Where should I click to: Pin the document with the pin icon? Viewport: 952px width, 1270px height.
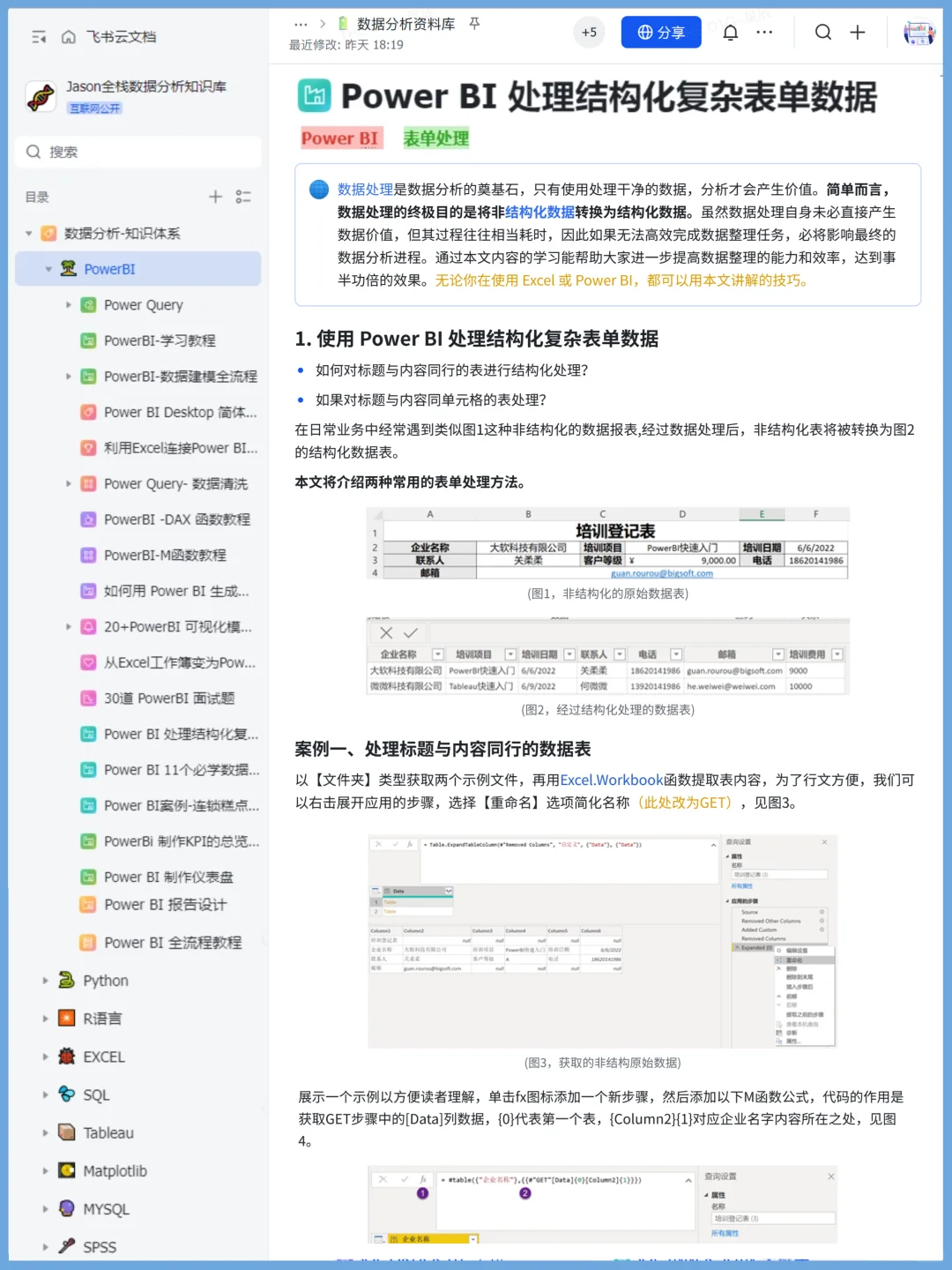coord(474,24)
